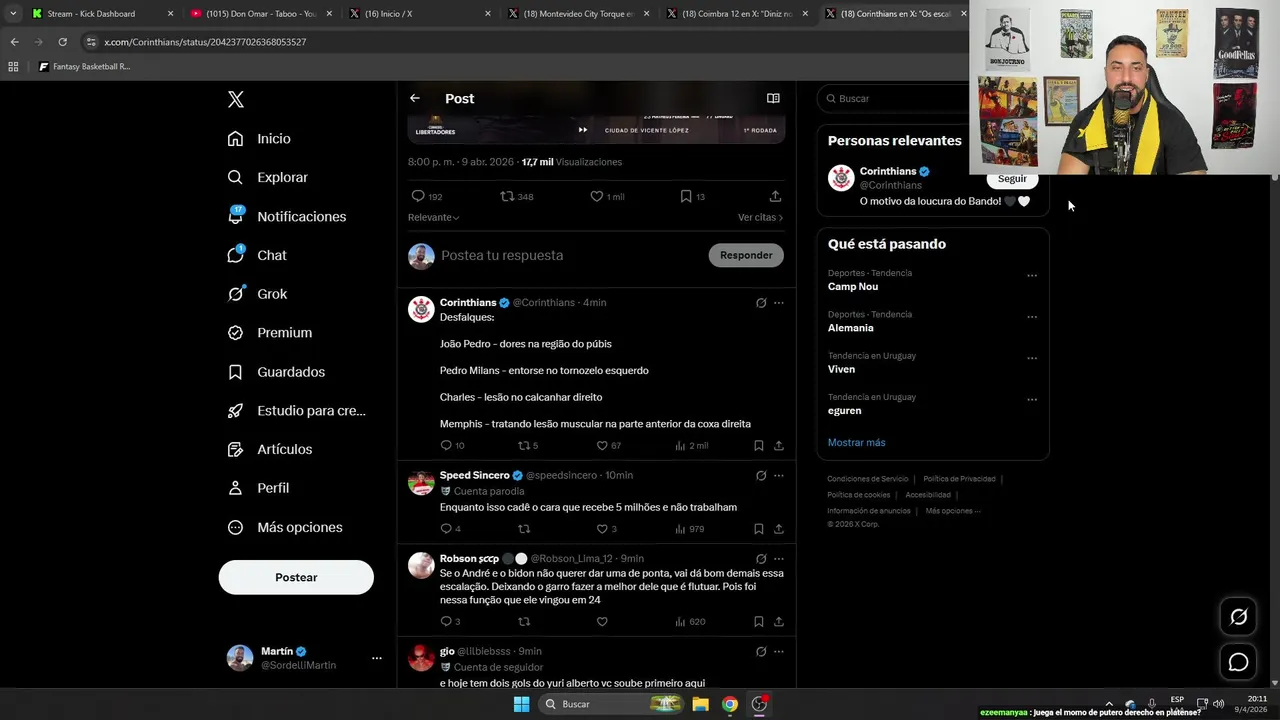Click the Postear button
The width and height of the screenshot is (1280, 720).
click(x=296, y=577)
